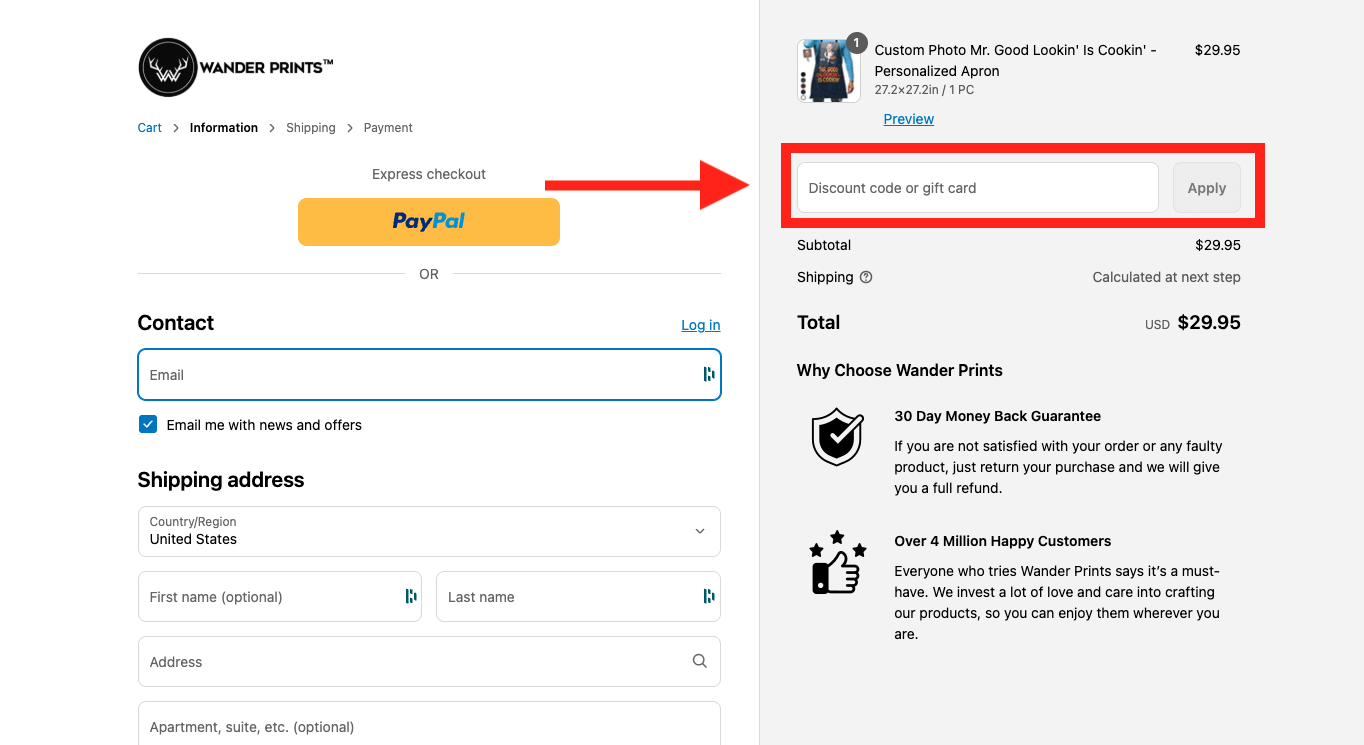The width and height of the screenshot is (1364, 745).
Task: Click the autofill icon in Last name field
Action: point(709,596)
